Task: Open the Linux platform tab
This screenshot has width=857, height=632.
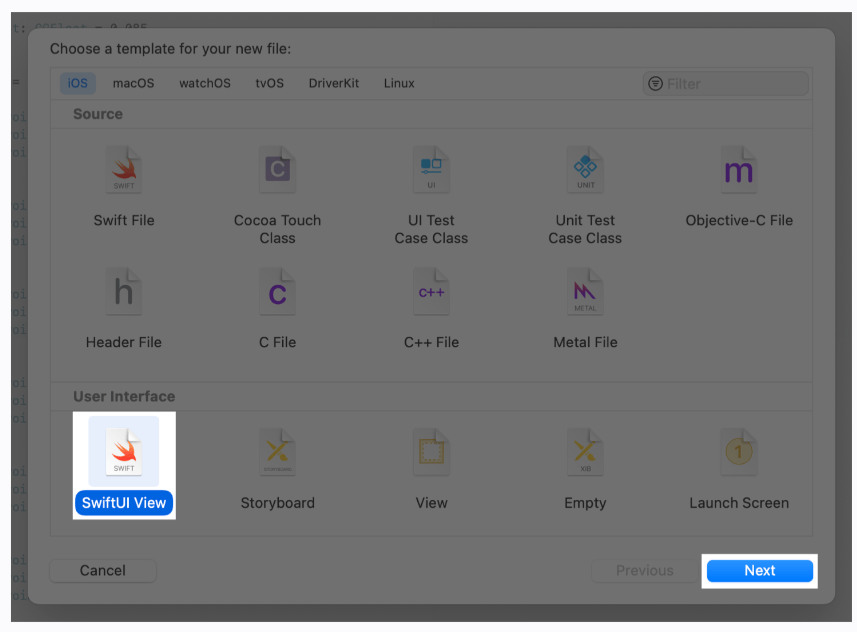Action: click(399, 83)
